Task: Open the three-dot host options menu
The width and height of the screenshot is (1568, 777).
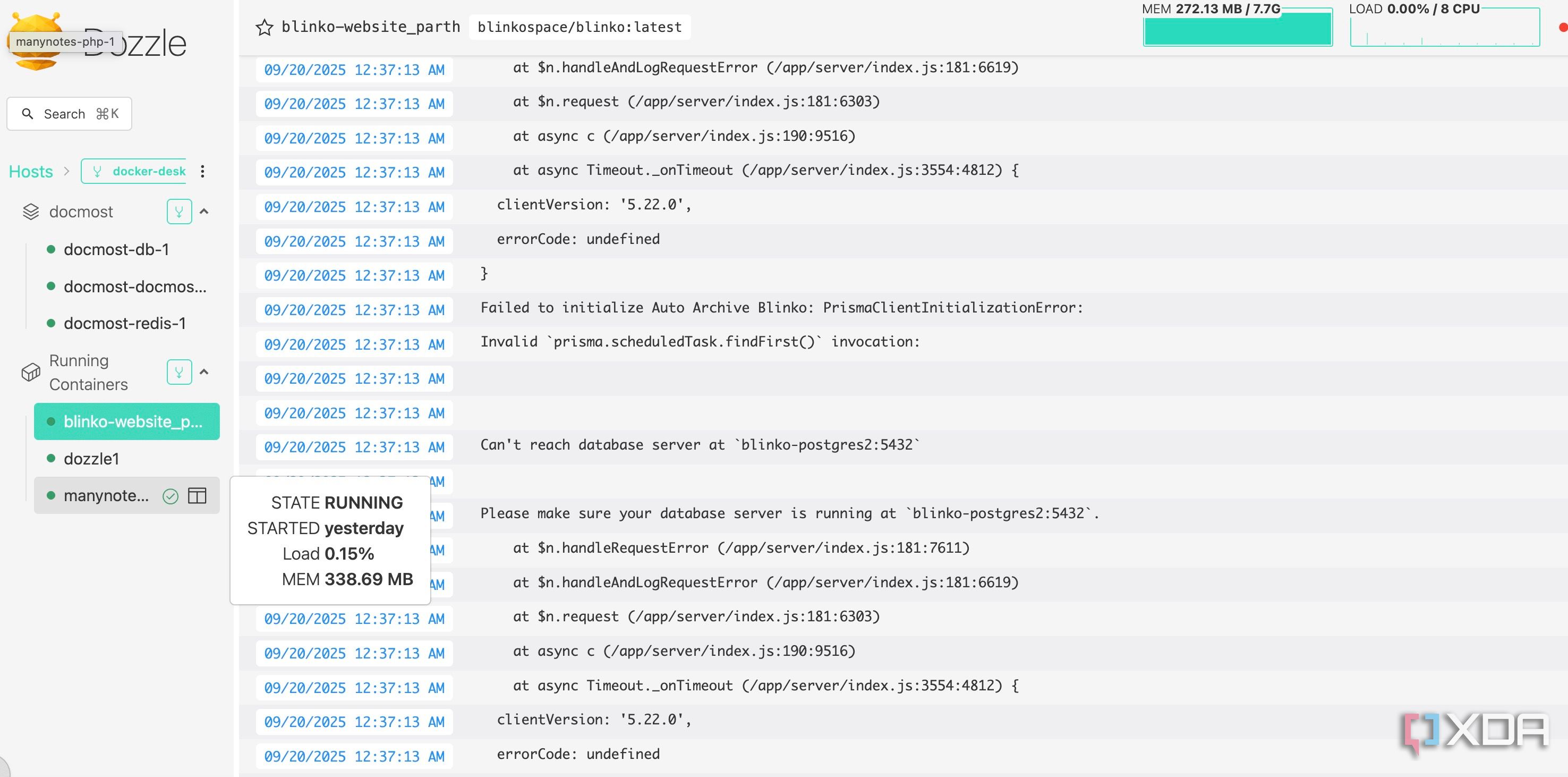Action: pyautogui.click(x=203, y=171)
